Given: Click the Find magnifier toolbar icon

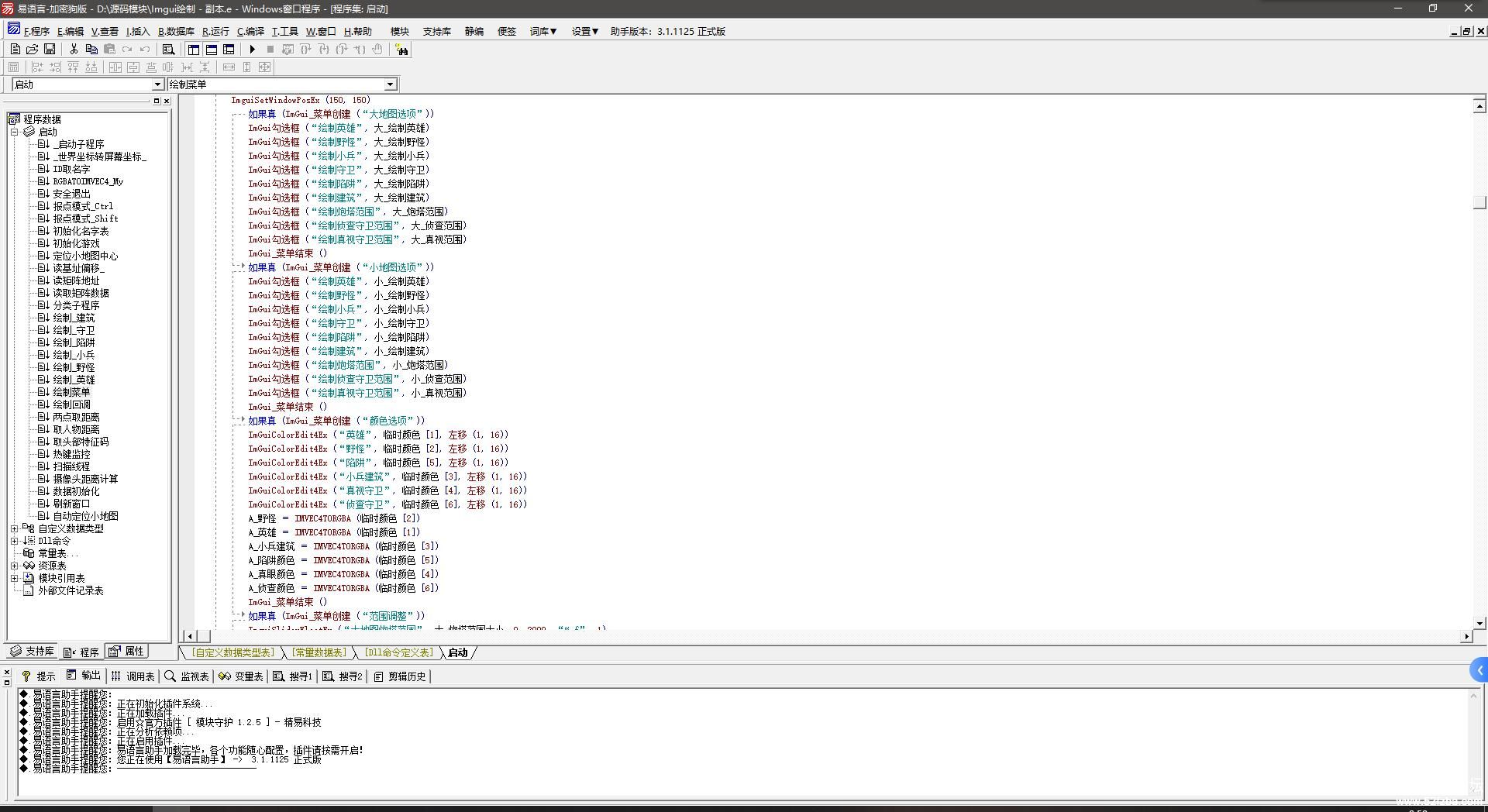Looking at the screenshot, I should [168, 49].
